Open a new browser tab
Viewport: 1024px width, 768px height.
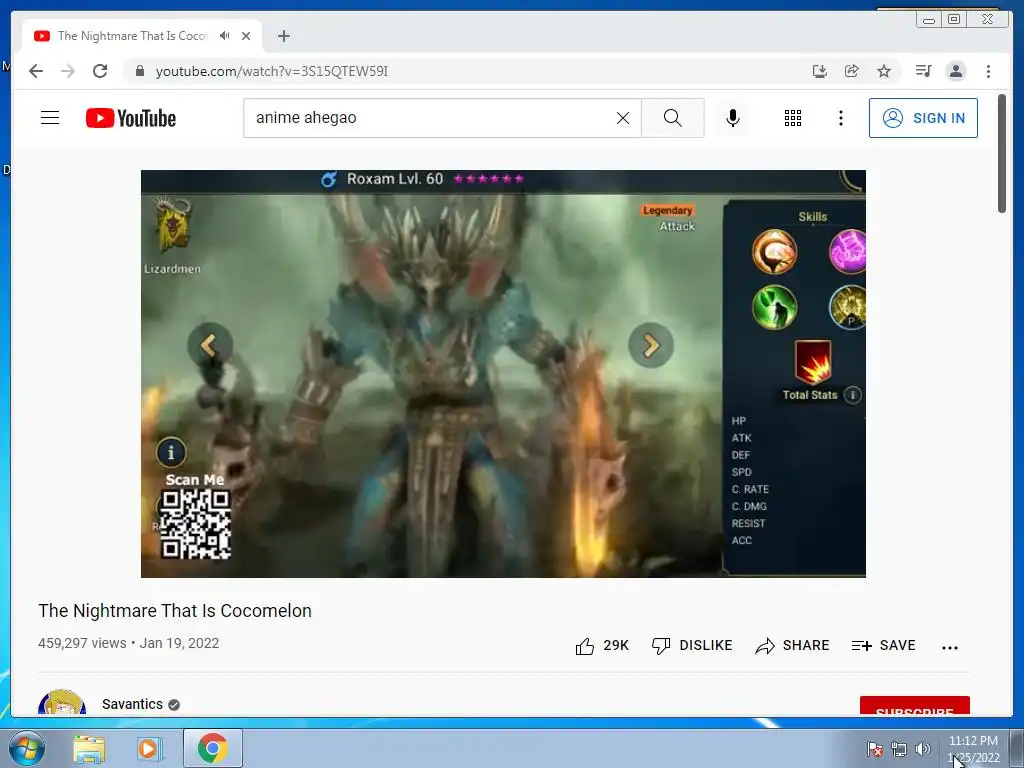pyautogui.click(x=283, y=36)
